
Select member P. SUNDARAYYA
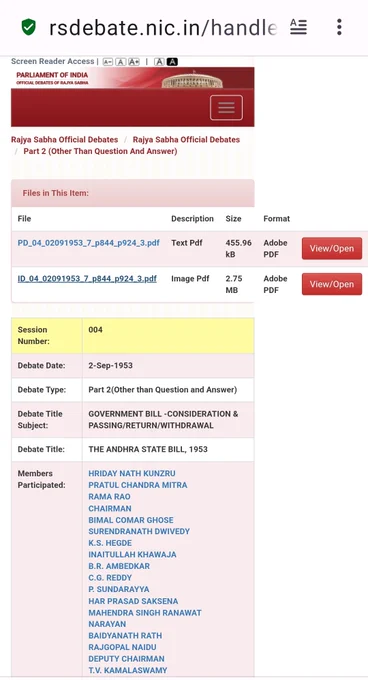(119, 589)
